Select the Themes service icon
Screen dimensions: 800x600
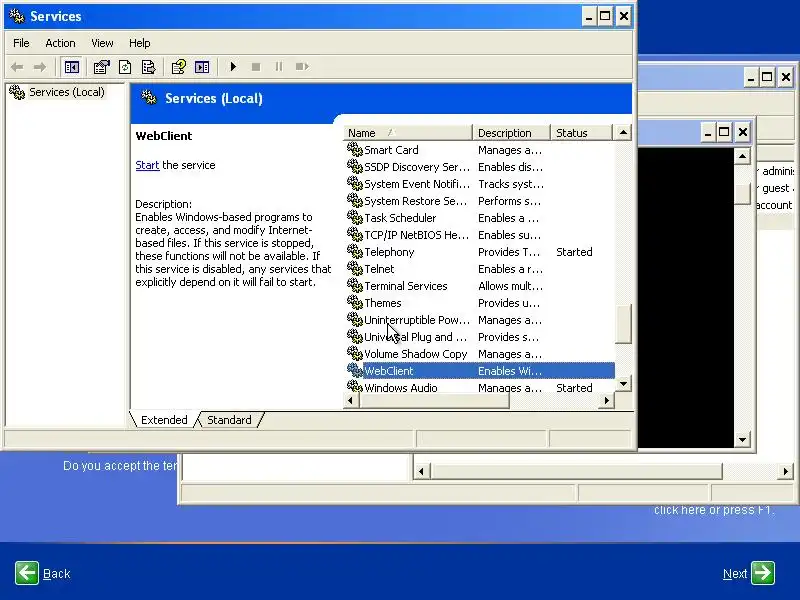click(355, 303)
